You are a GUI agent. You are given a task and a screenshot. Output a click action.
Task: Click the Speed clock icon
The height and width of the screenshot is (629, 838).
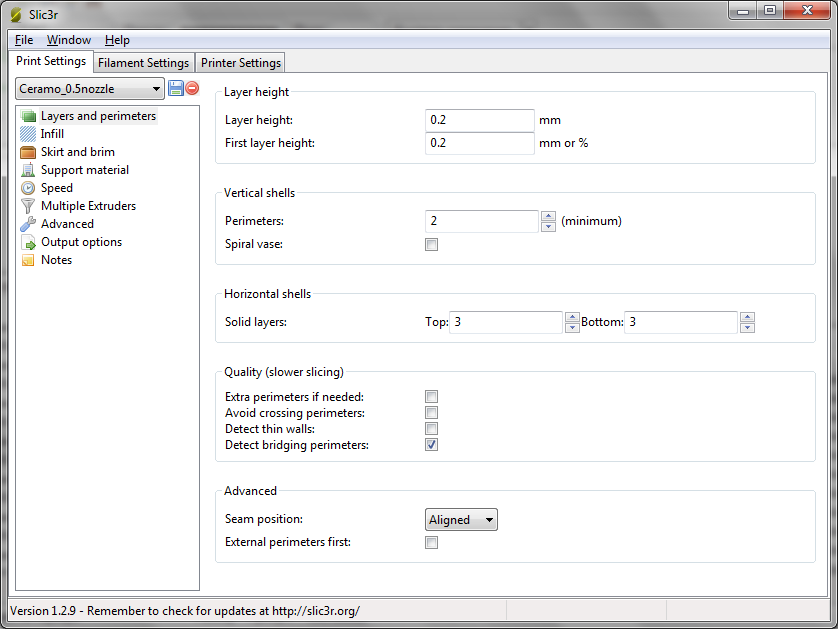(28, 188)
